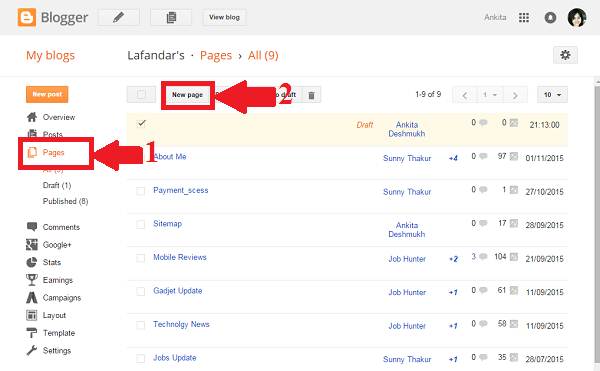The width and height of the screenshot is (600, 371).
Task: Delete selected pages with the trash icon
Action: [311, 95]
